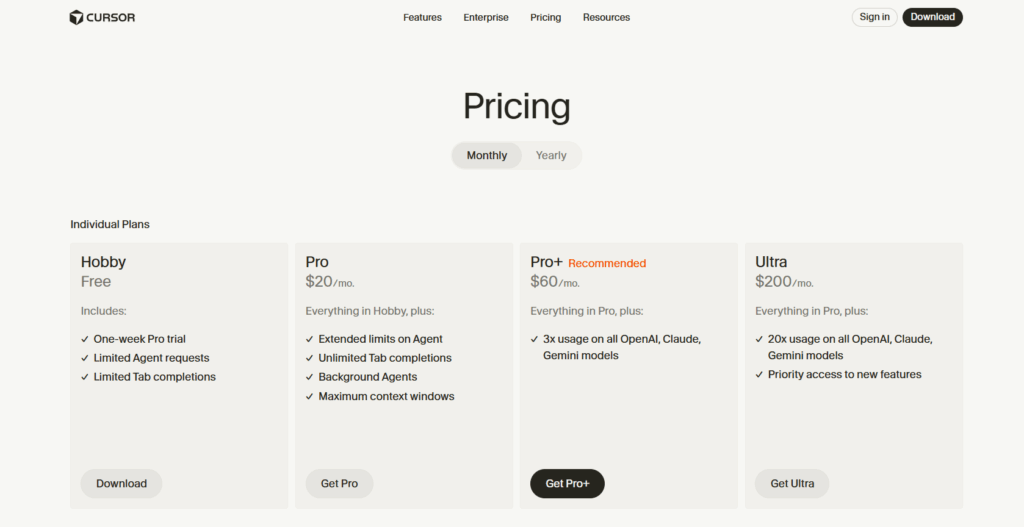Click checkmark next to Priority access feature
Image resolution: width=1024 pixels, height=527 pixels.
760,374
